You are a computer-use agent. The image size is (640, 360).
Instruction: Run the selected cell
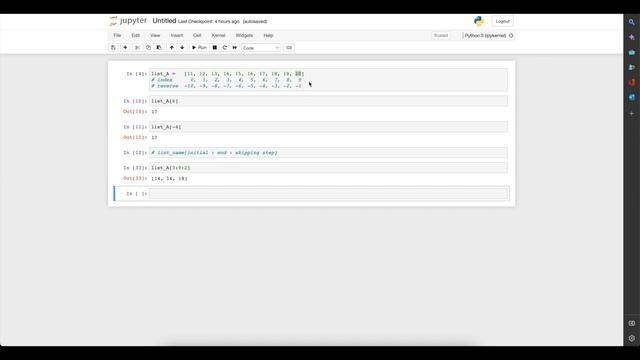(x=199, y=48)
